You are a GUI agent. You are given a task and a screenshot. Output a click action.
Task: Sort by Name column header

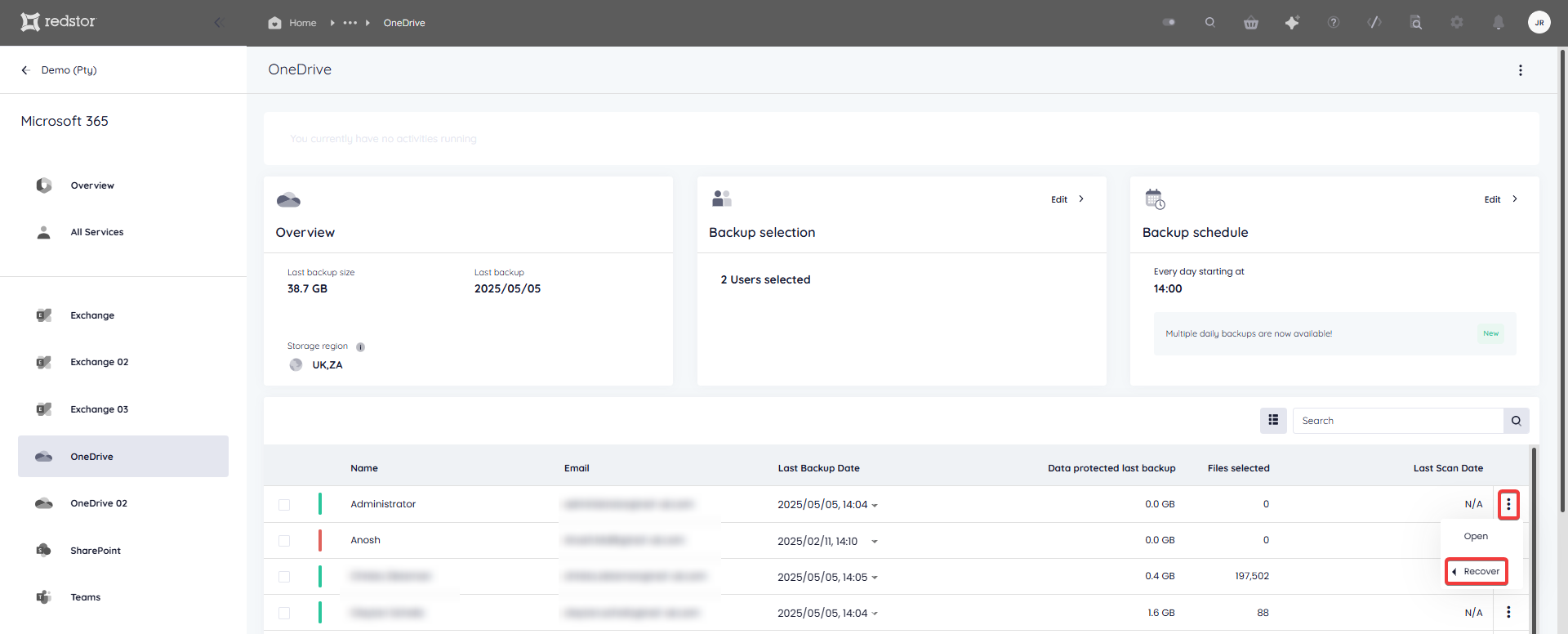point(364,468)
